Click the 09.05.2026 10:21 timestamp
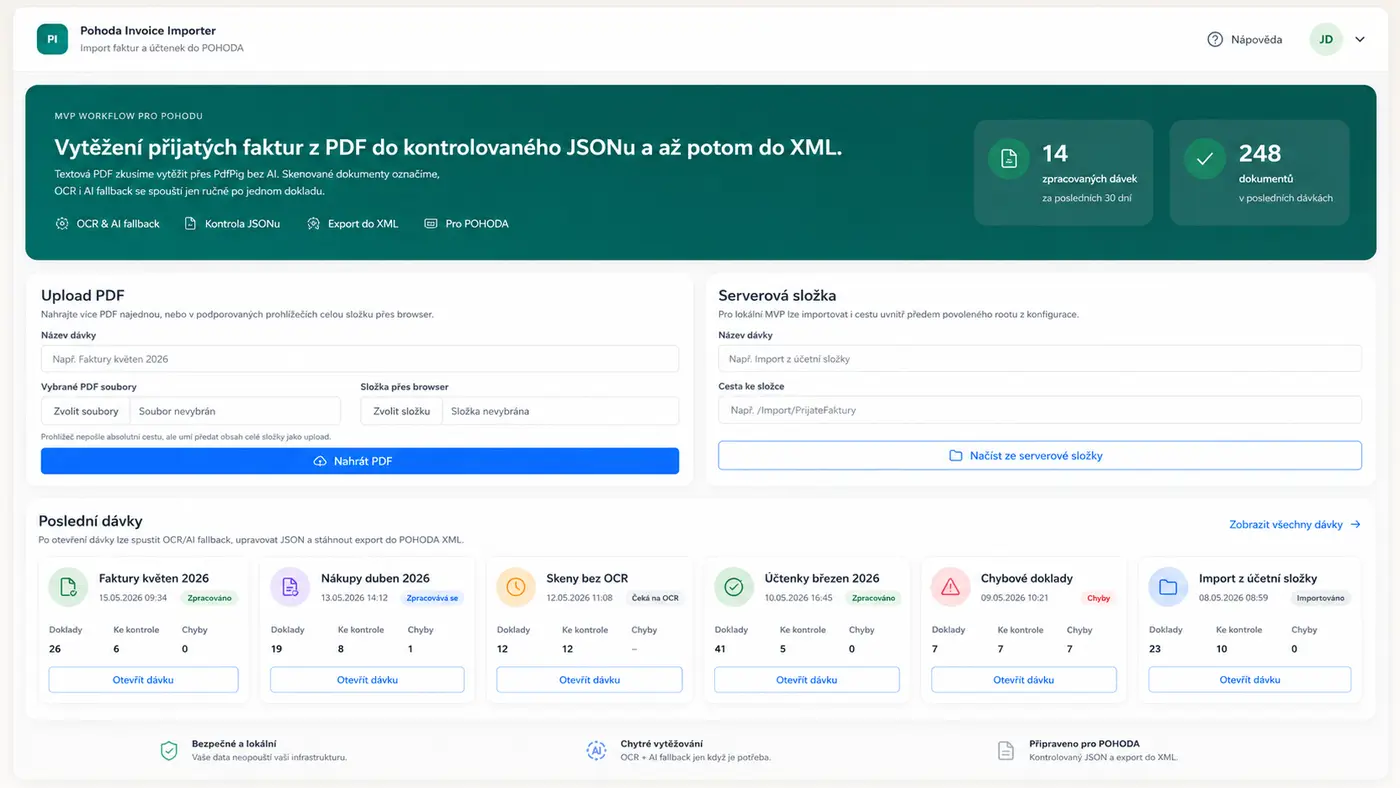This screenshot has width=1400, height=788. click(x=1014, y=598)
